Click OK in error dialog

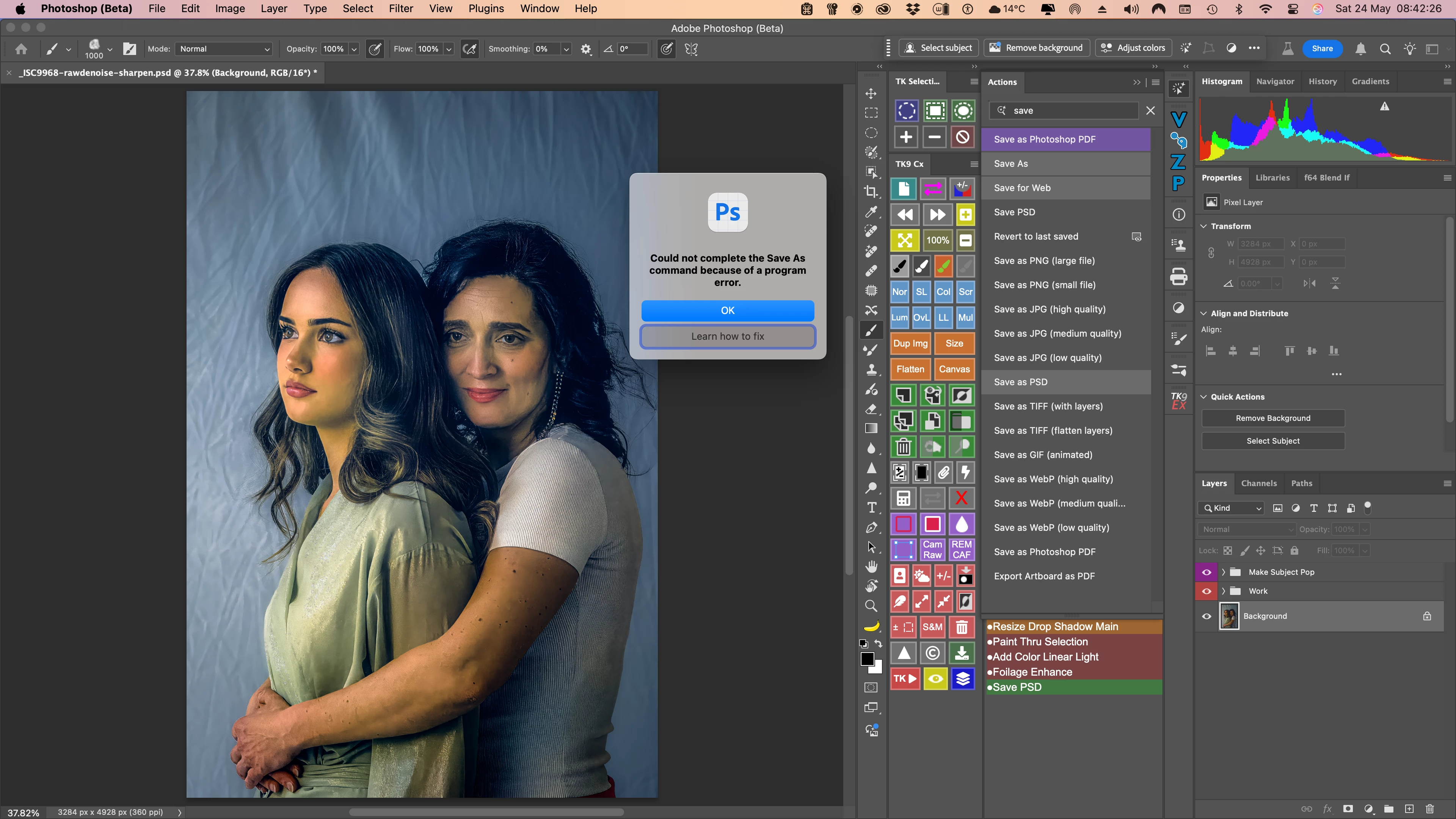728,310
